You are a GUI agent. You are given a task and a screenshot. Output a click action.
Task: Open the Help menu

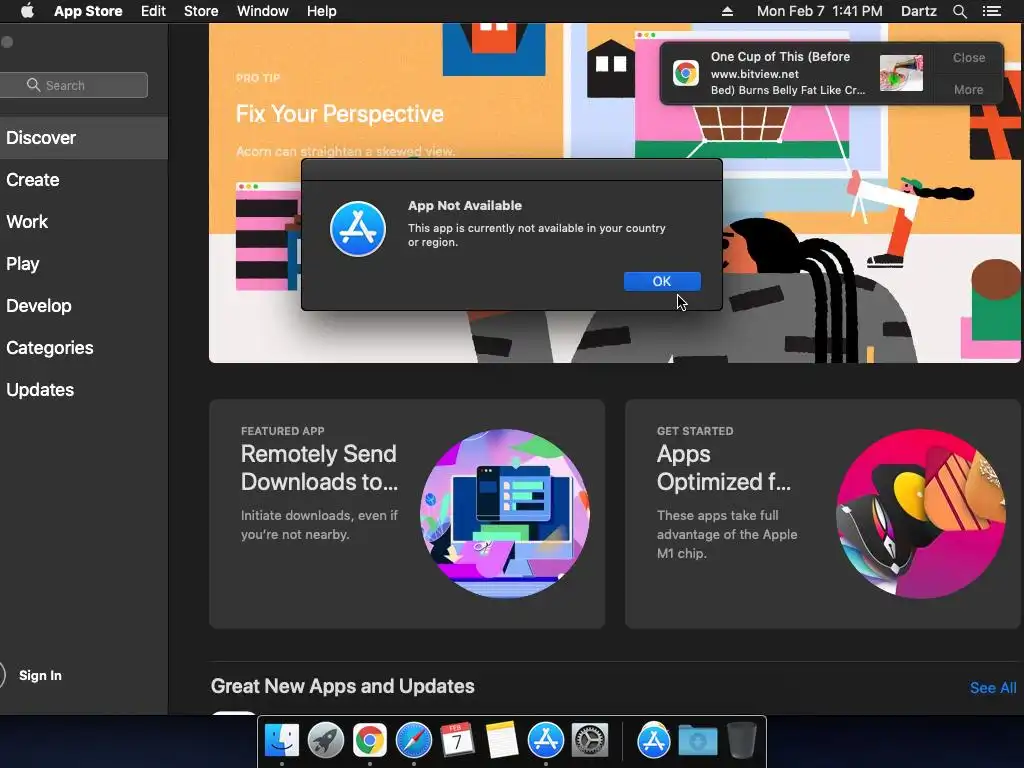pyautogui.click(x=321, y=11)
